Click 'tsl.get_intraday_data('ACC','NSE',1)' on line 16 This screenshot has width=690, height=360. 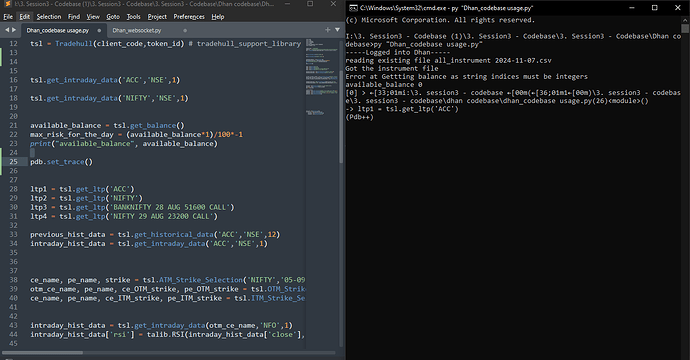point(105,80)
